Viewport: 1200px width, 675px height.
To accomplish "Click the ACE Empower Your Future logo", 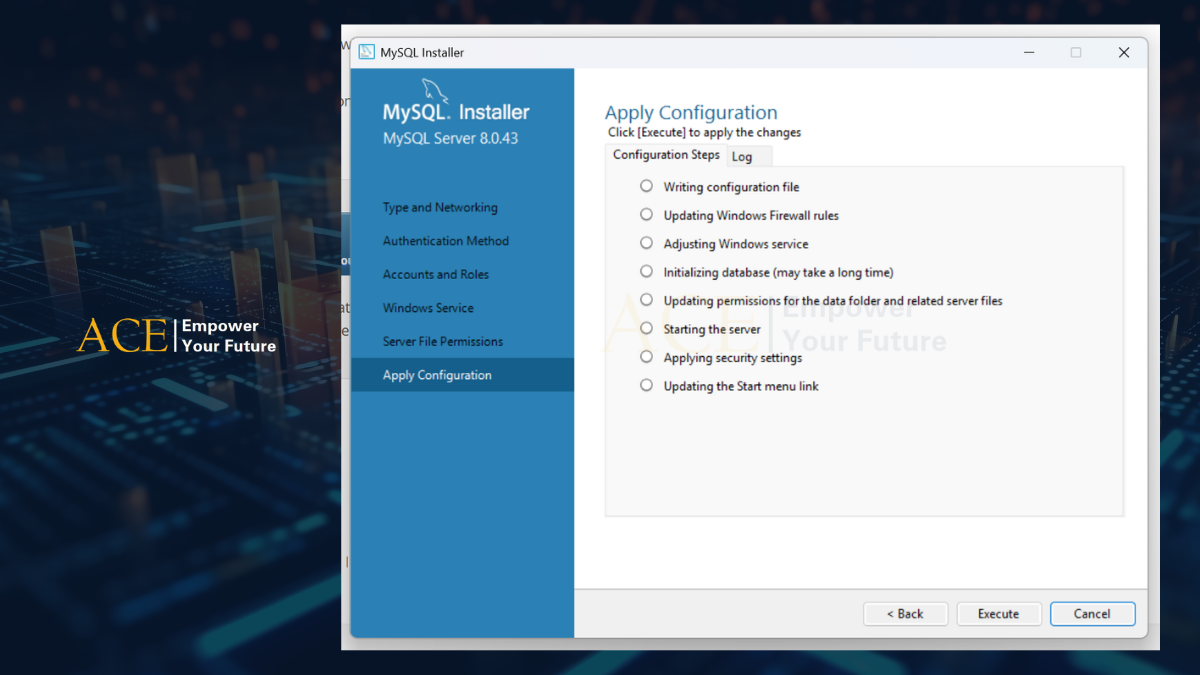I will [176, 336].
